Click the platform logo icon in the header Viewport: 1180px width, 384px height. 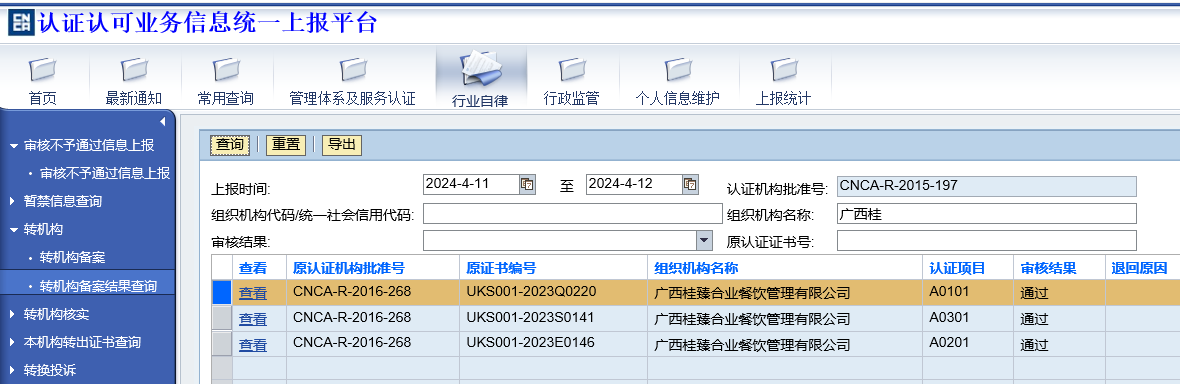(21, 23)
